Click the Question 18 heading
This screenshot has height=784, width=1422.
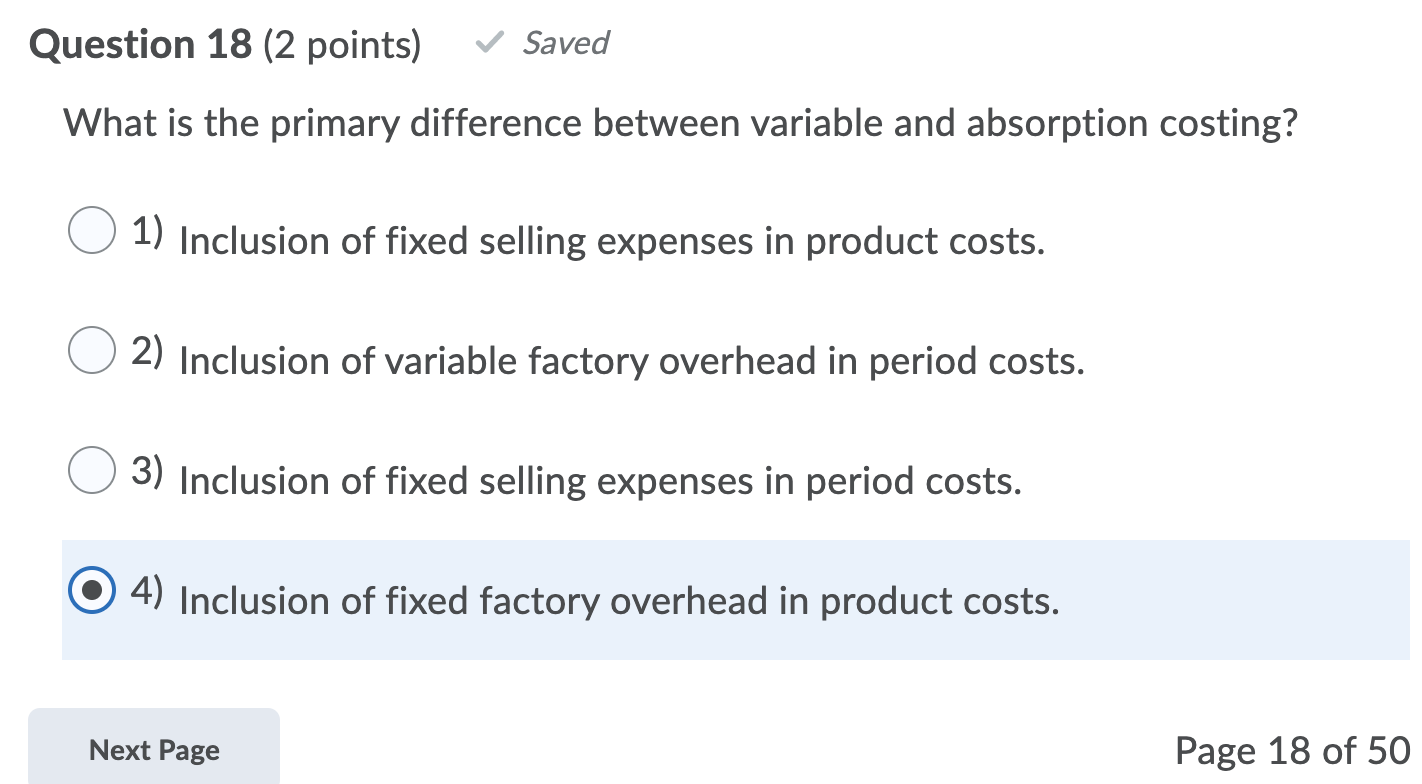pos(138,43)
